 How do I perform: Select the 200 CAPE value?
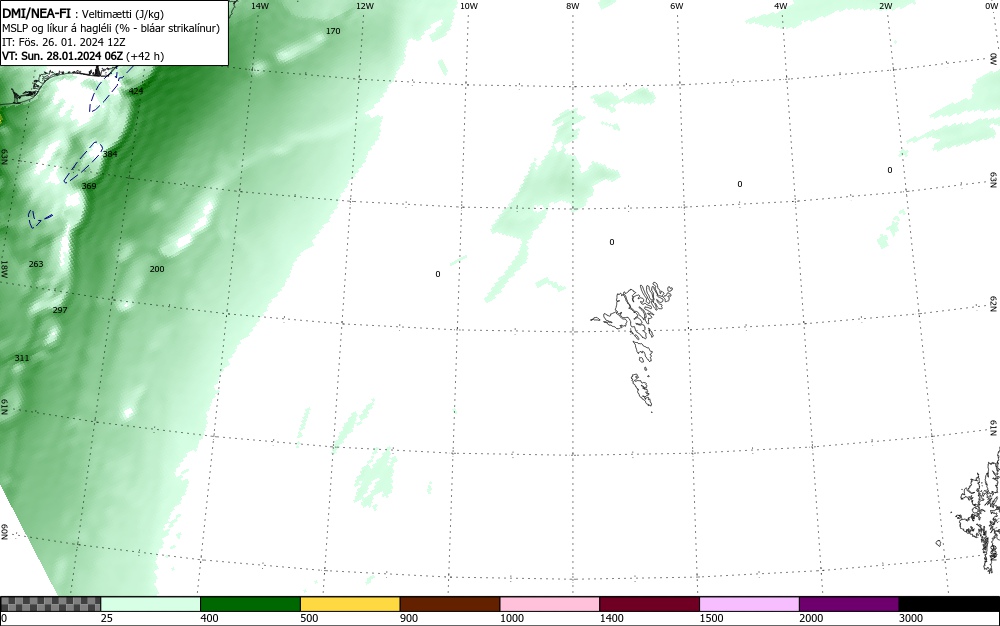point(157,269)
